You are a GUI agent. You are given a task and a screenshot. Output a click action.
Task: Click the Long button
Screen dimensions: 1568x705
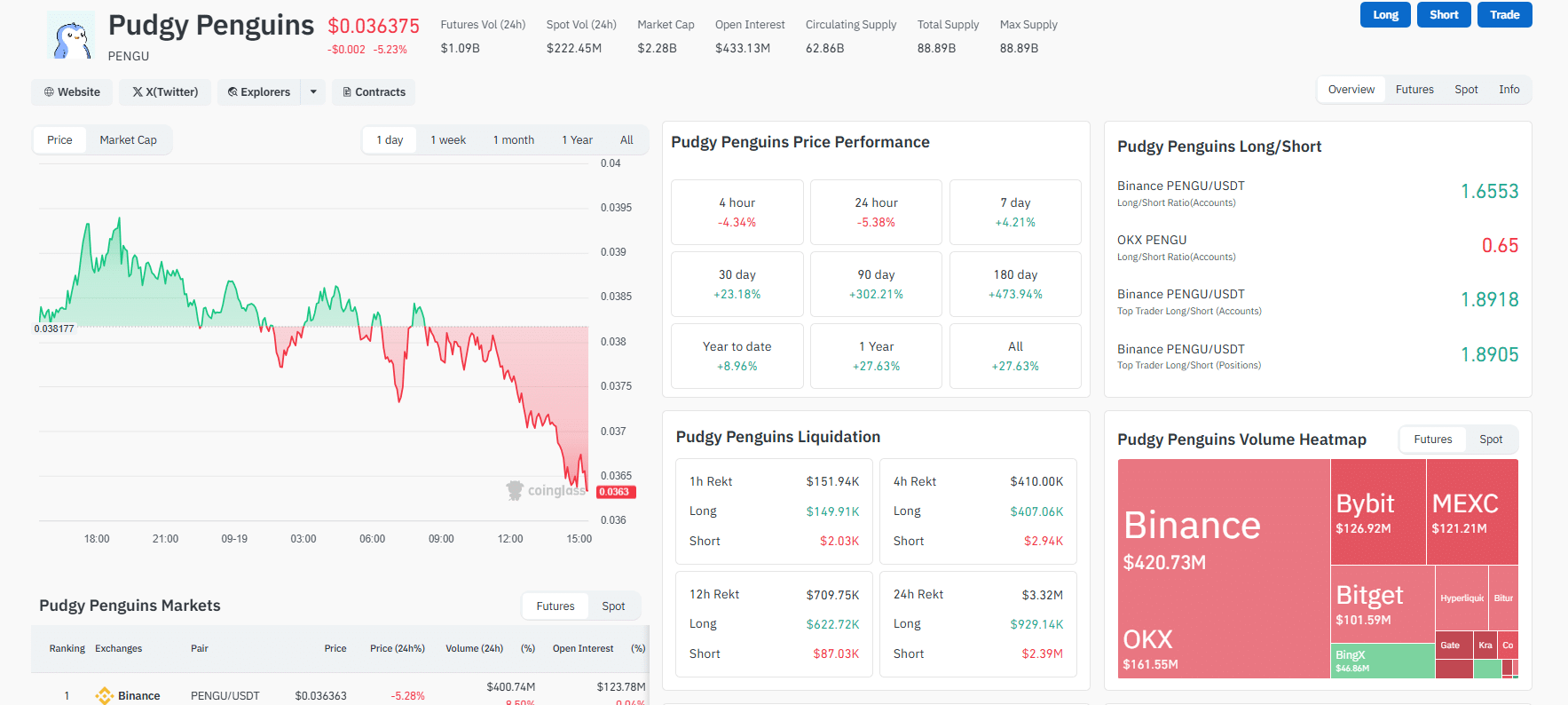tap(1385, 15)
